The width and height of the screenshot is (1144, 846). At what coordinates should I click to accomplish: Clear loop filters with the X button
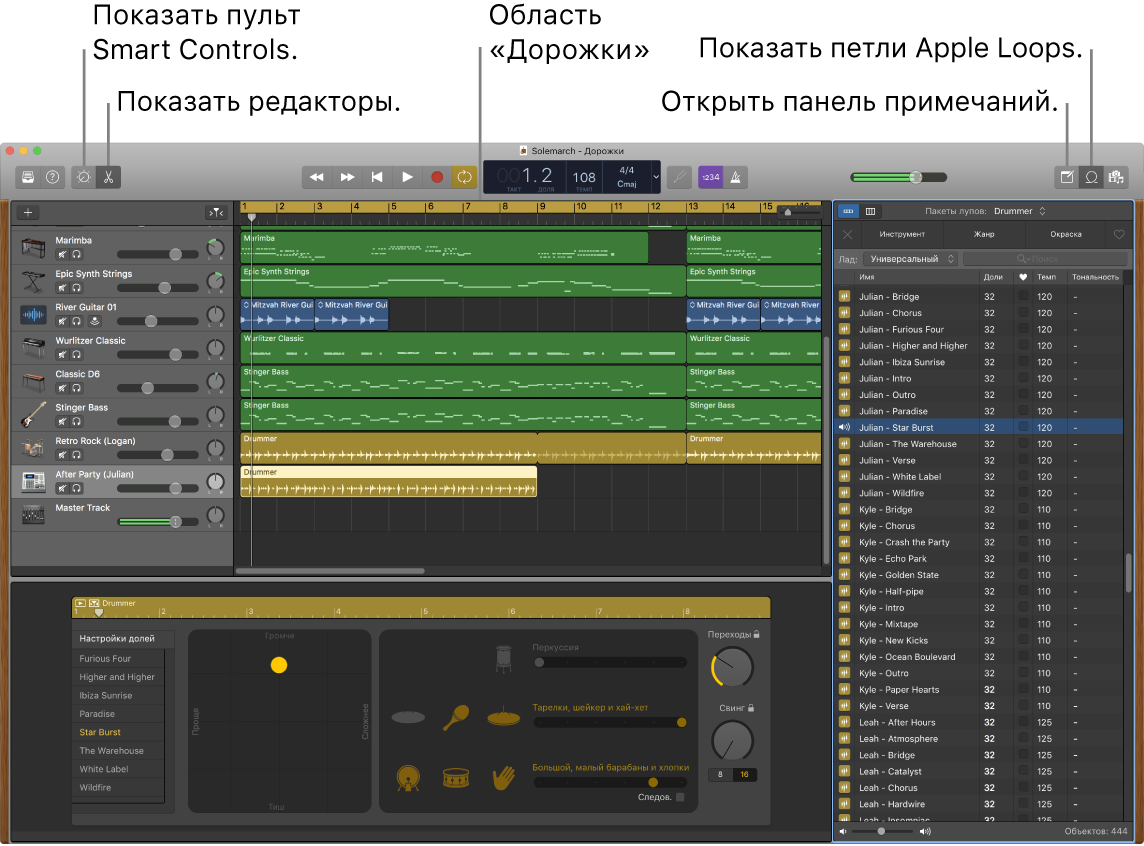(x=848, y=234)
